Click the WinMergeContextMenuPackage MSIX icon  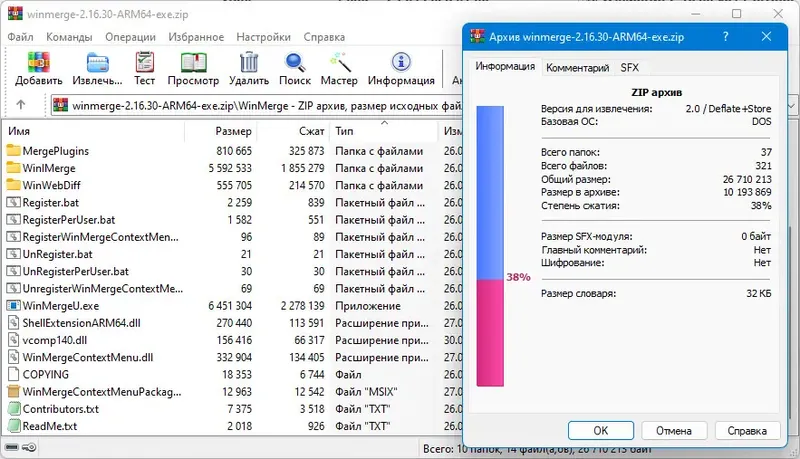point(13,392)
